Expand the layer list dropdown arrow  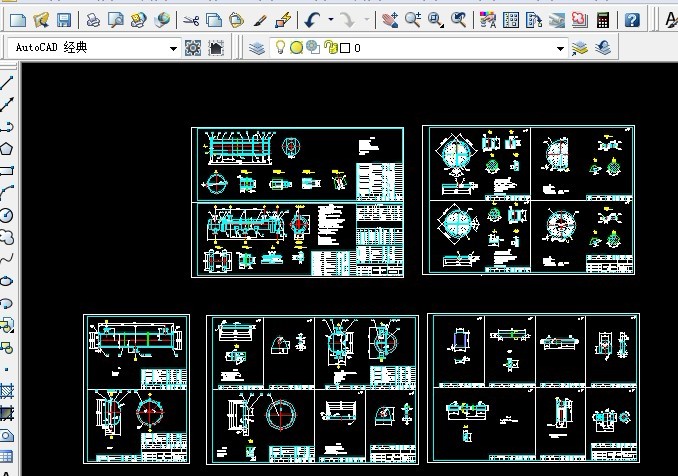(560, 48)
